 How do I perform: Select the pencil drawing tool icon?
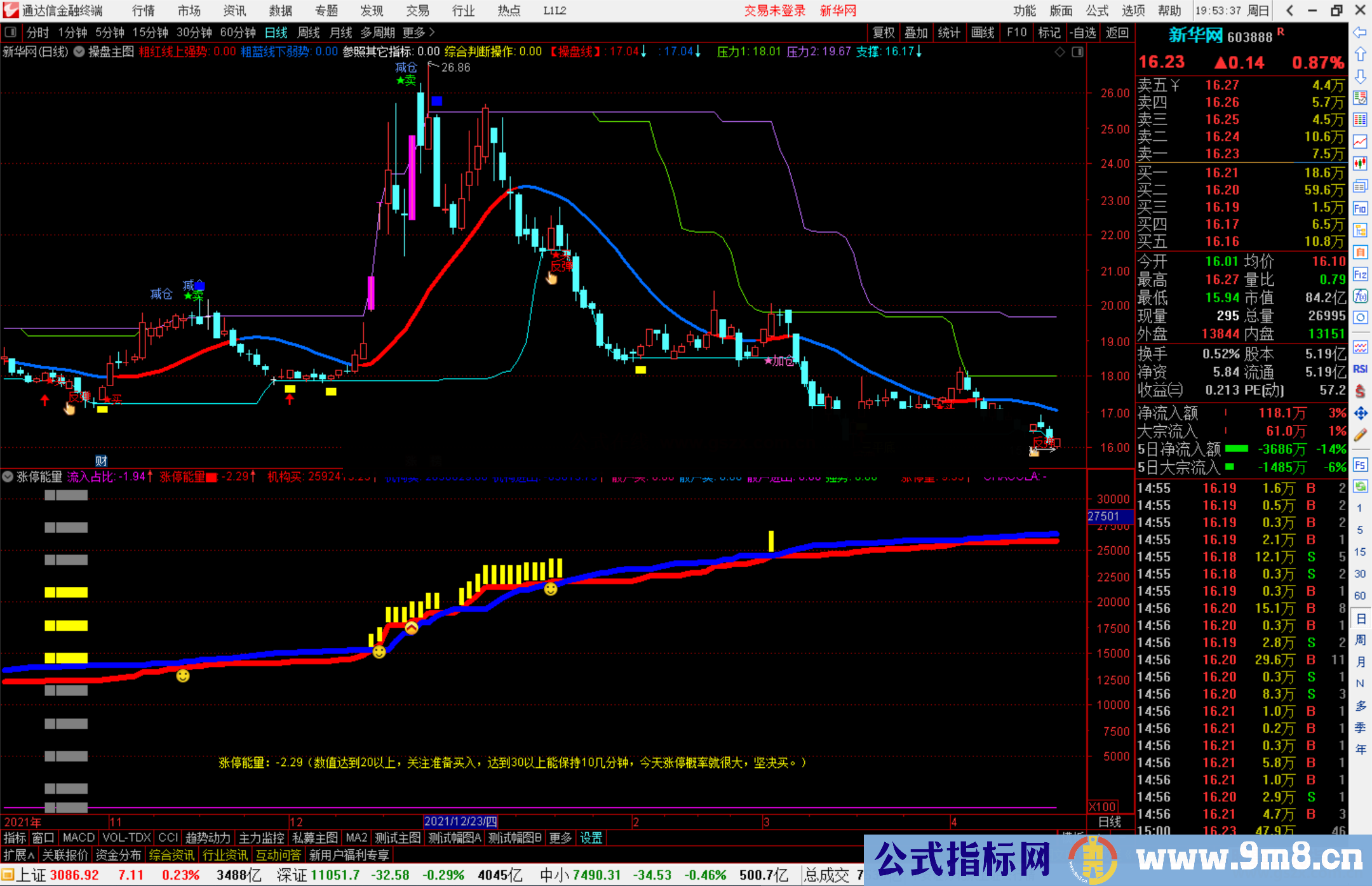pyautogui.click(x=1360, y=435)
